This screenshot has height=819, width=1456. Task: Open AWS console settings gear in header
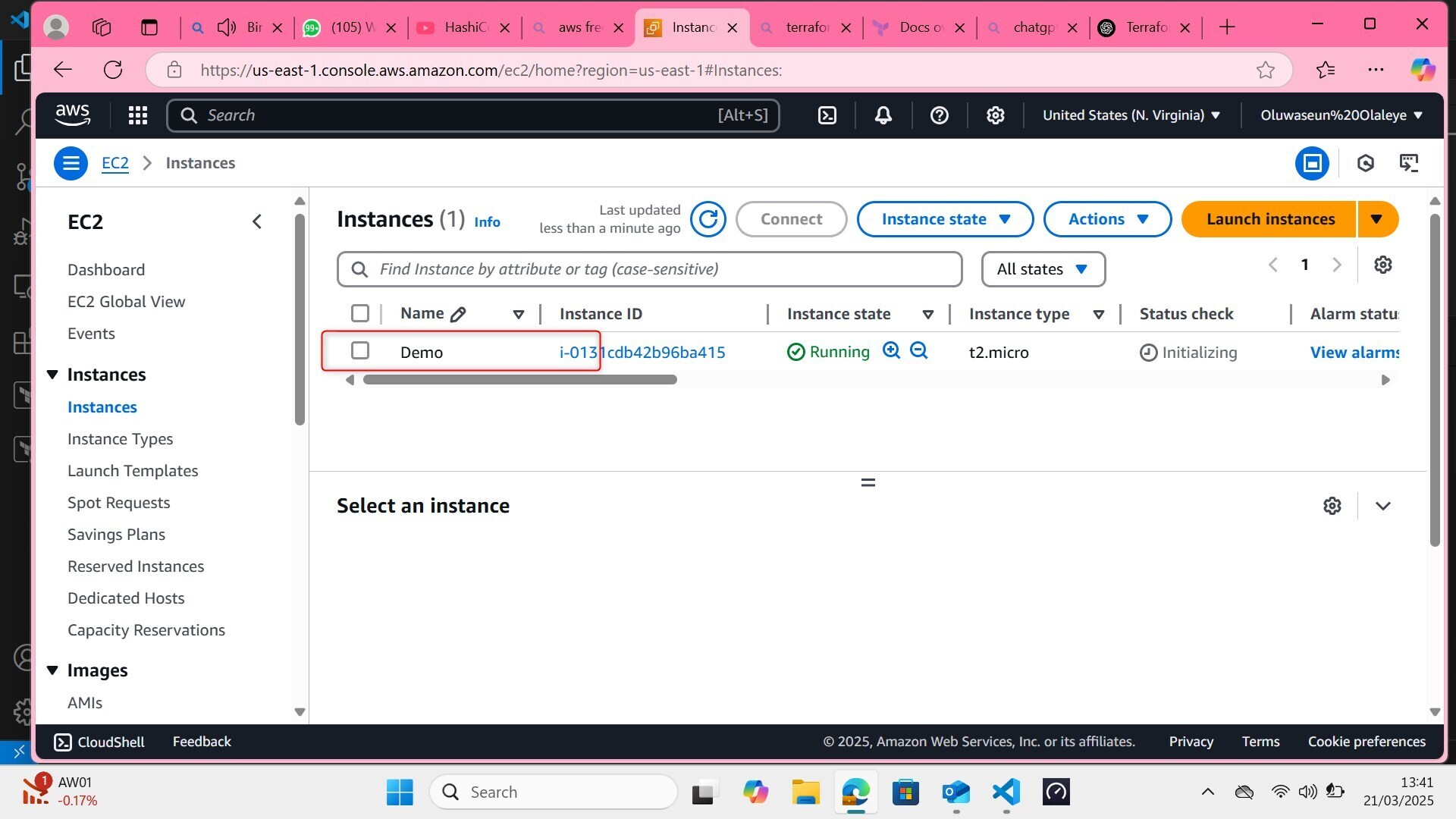tap(996, 115)
